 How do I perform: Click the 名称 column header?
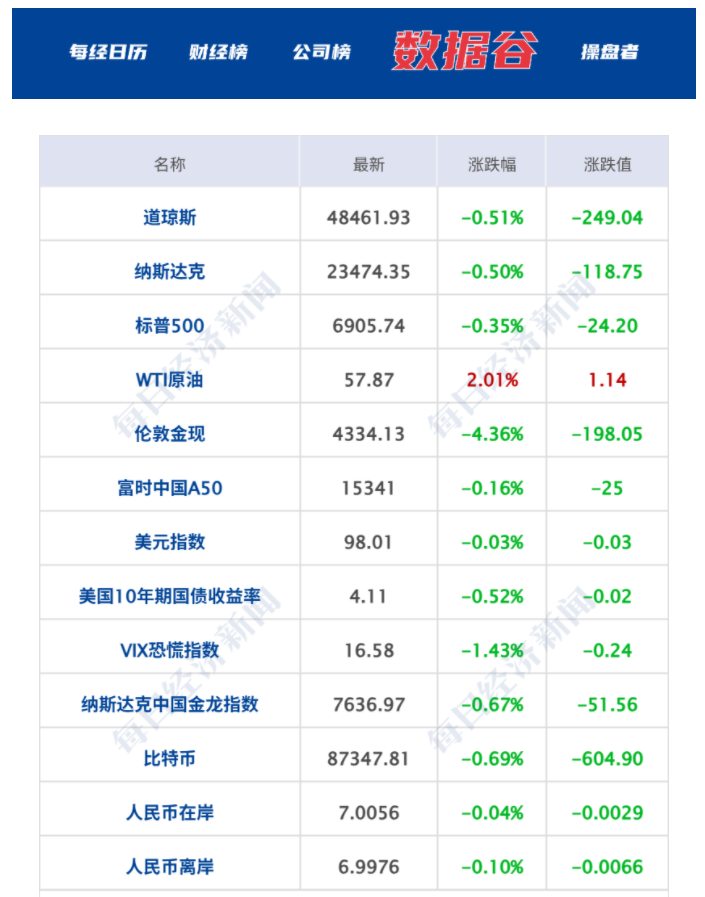tap(170, 164)
